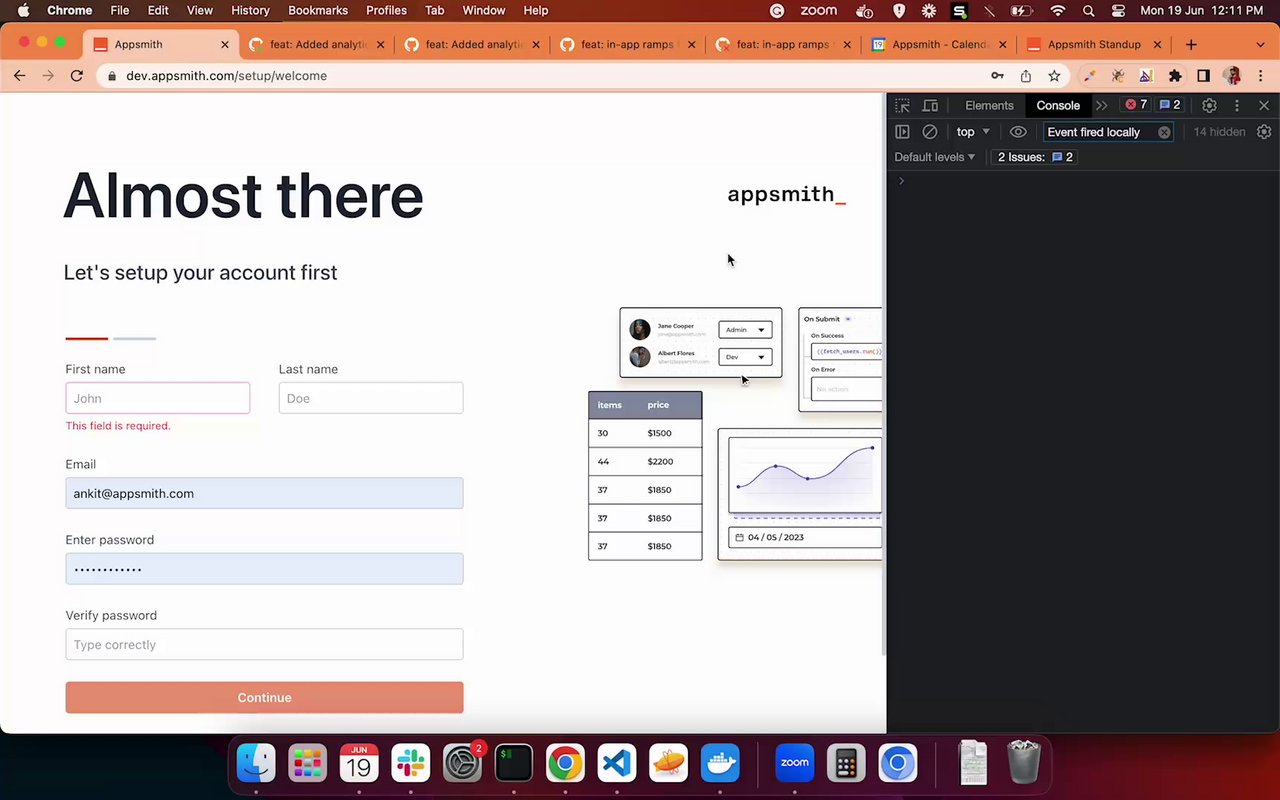Click the saved passwords key icon in address bar

tap(997, 76)
